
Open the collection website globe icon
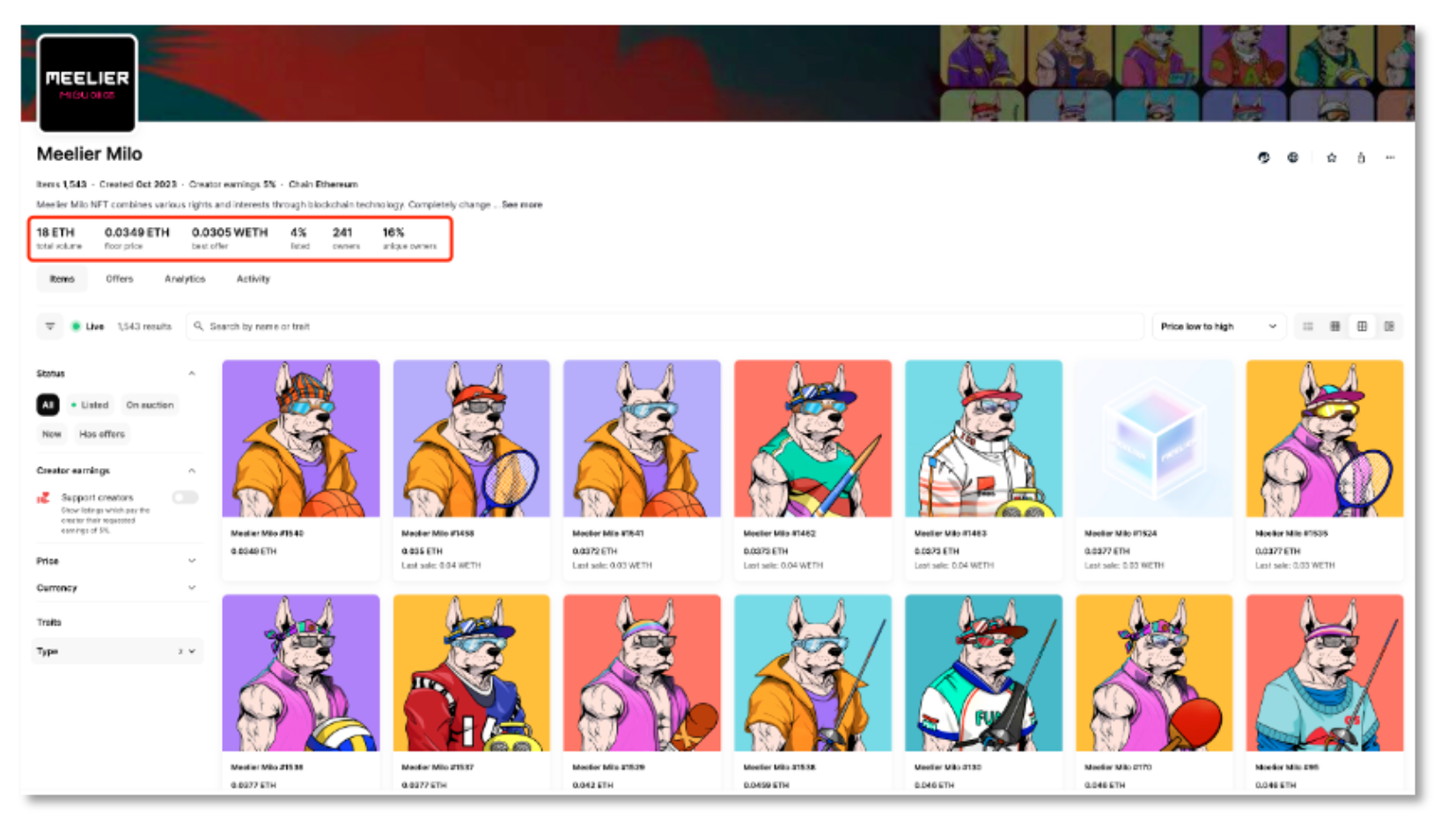(1292, 158)
